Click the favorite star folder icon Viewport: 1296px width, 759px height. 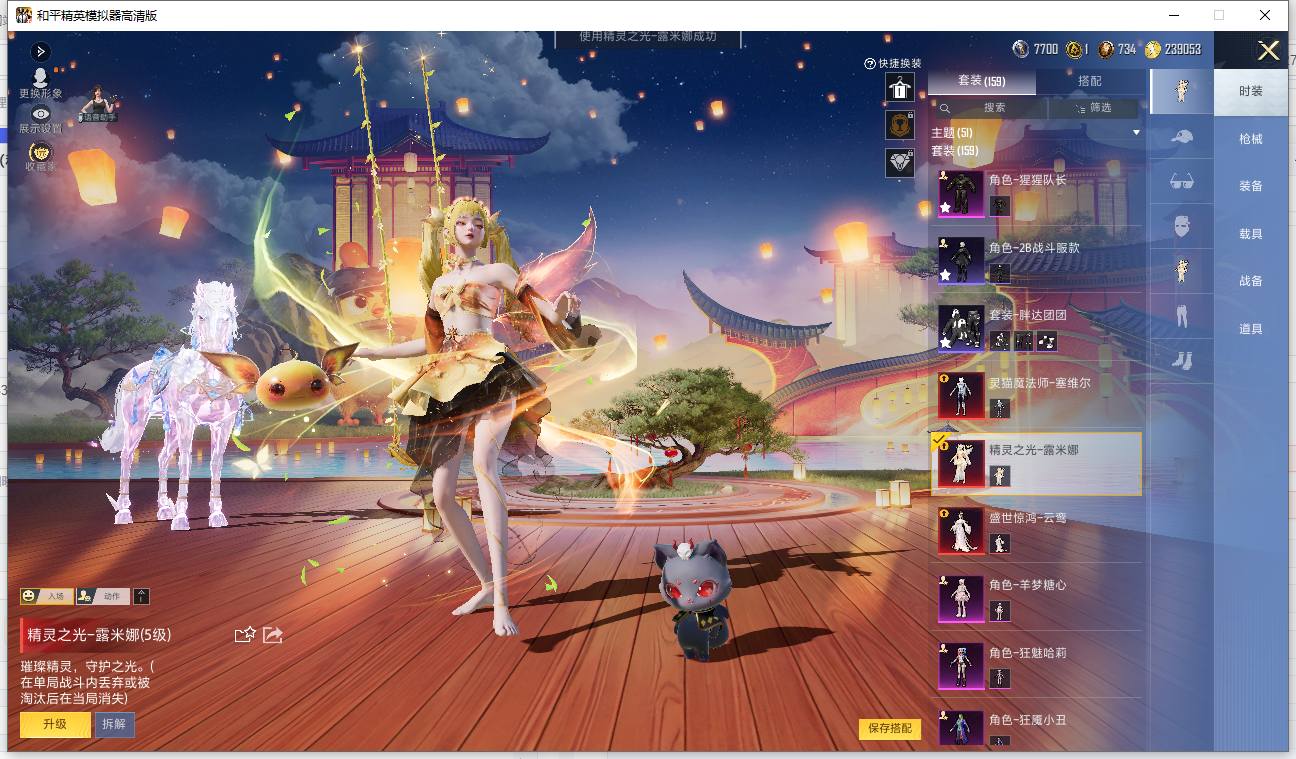[245, 634]
